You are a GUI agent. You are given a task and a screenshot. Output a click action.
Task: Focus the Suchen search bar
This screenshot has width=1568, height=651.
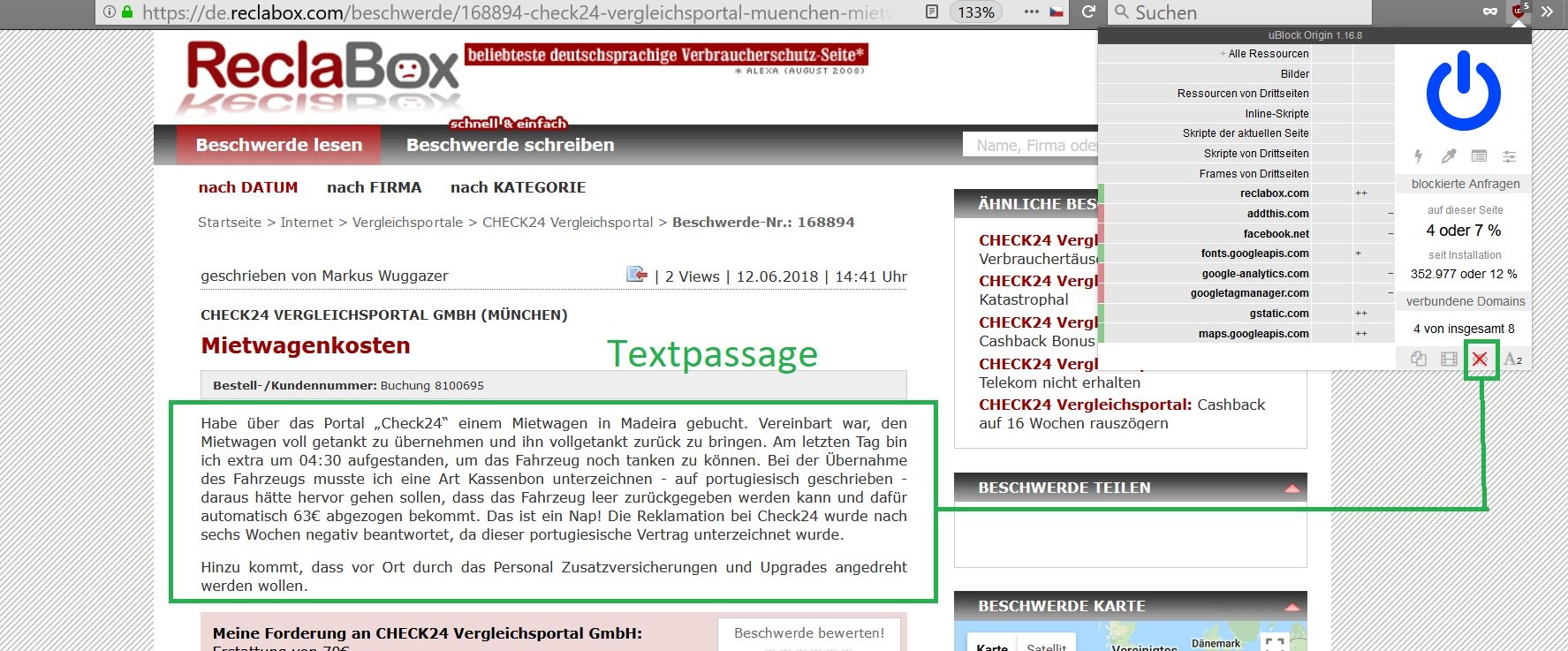(1240, 12)
